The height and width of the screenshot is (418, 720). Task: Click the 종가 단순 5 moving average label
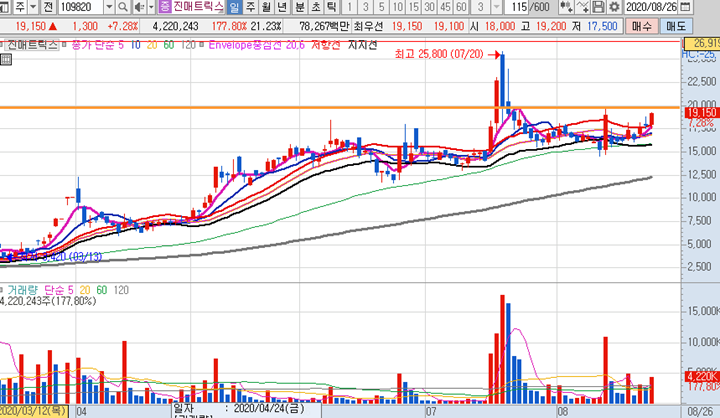click(x=97, y=45)
